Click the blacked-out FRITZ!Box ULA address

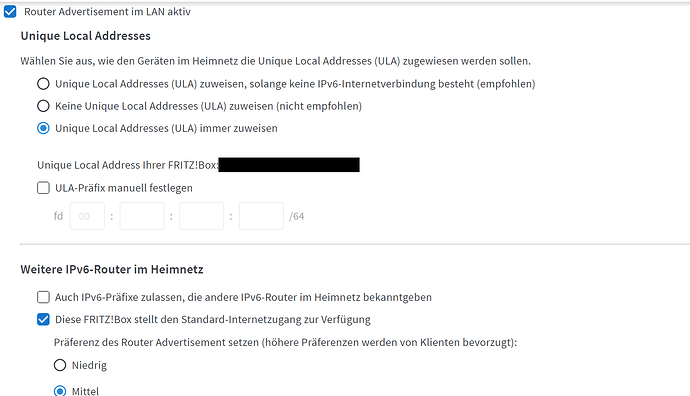tap(289, 165)
